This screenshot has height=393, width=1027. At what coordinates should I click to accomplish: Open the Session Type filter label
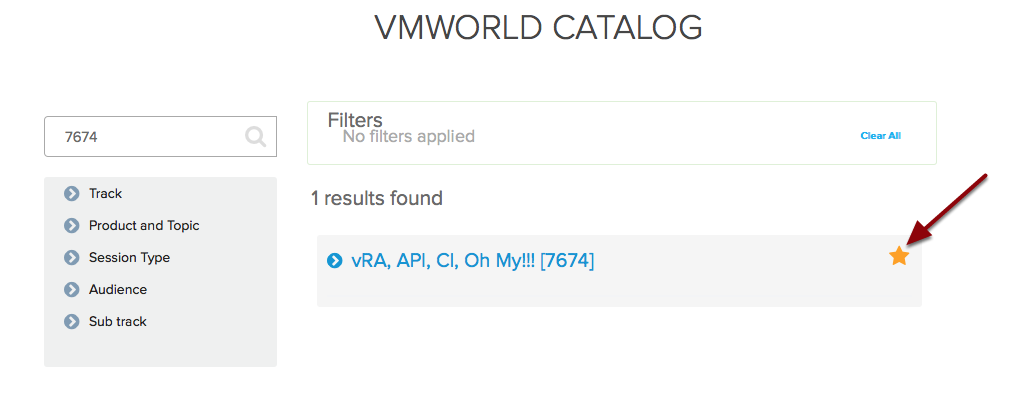pos(130,258)
